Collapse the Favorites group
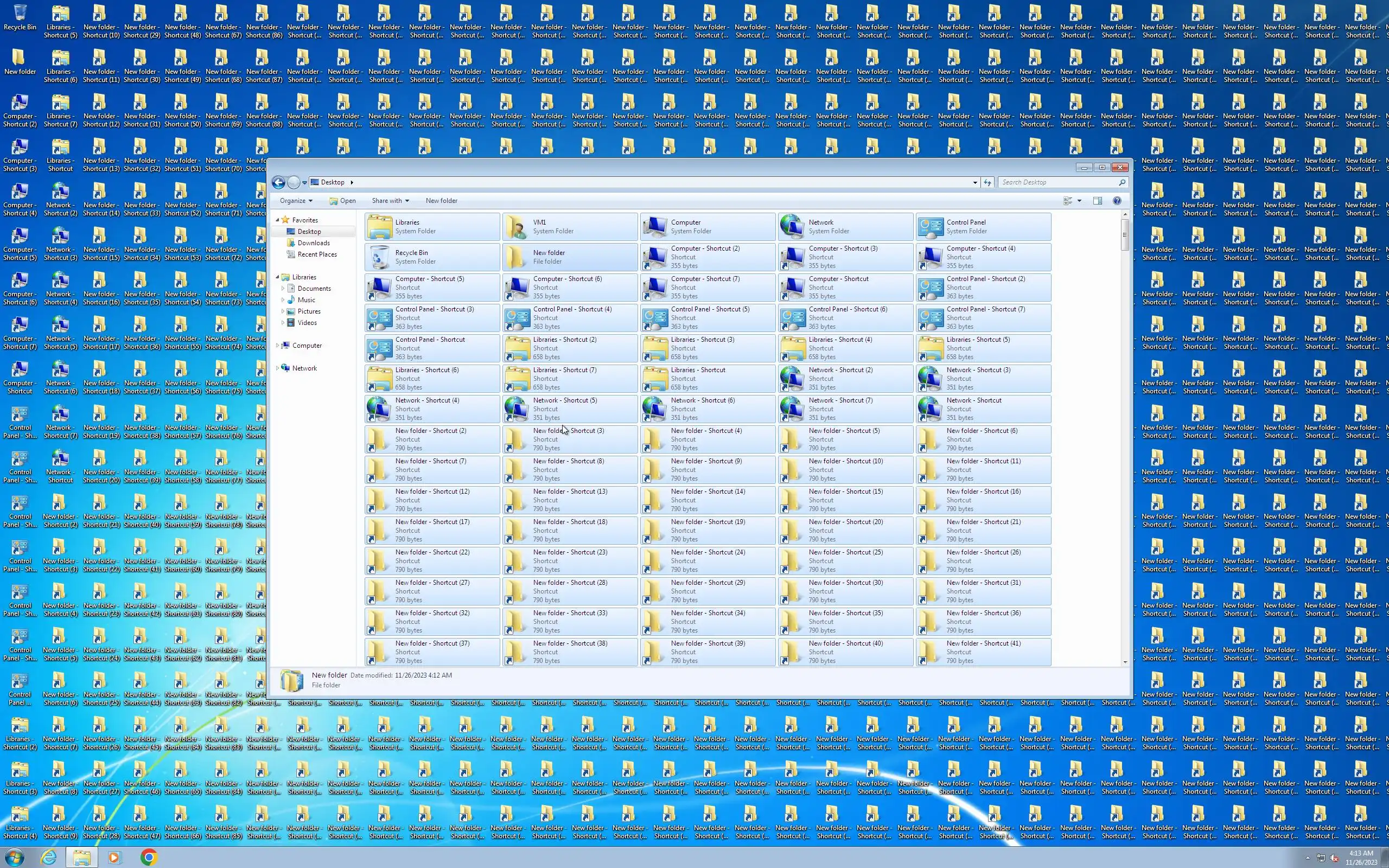Screen dimensions: 1389x868 [278, 220]
